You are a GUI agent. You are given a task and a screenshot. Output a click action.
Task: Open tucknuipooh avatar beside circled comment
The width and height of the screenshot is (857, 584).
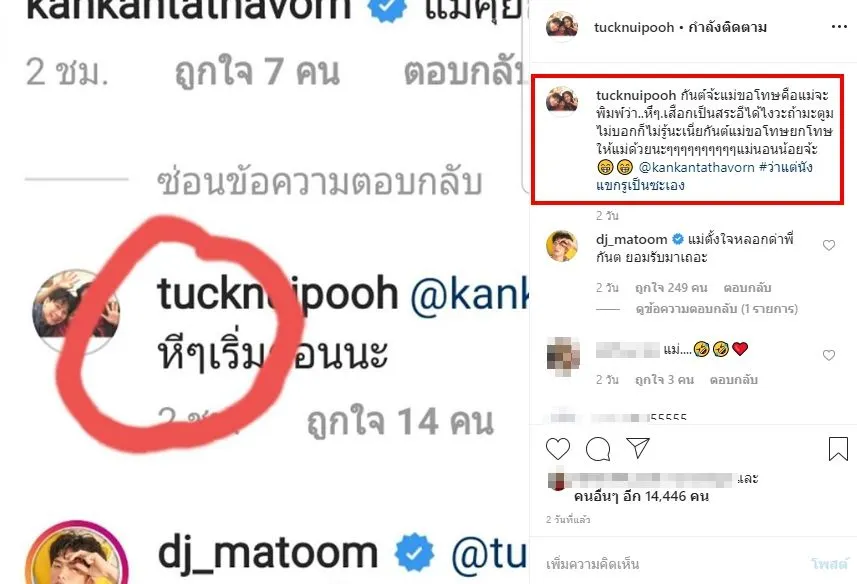click(75, 310)
